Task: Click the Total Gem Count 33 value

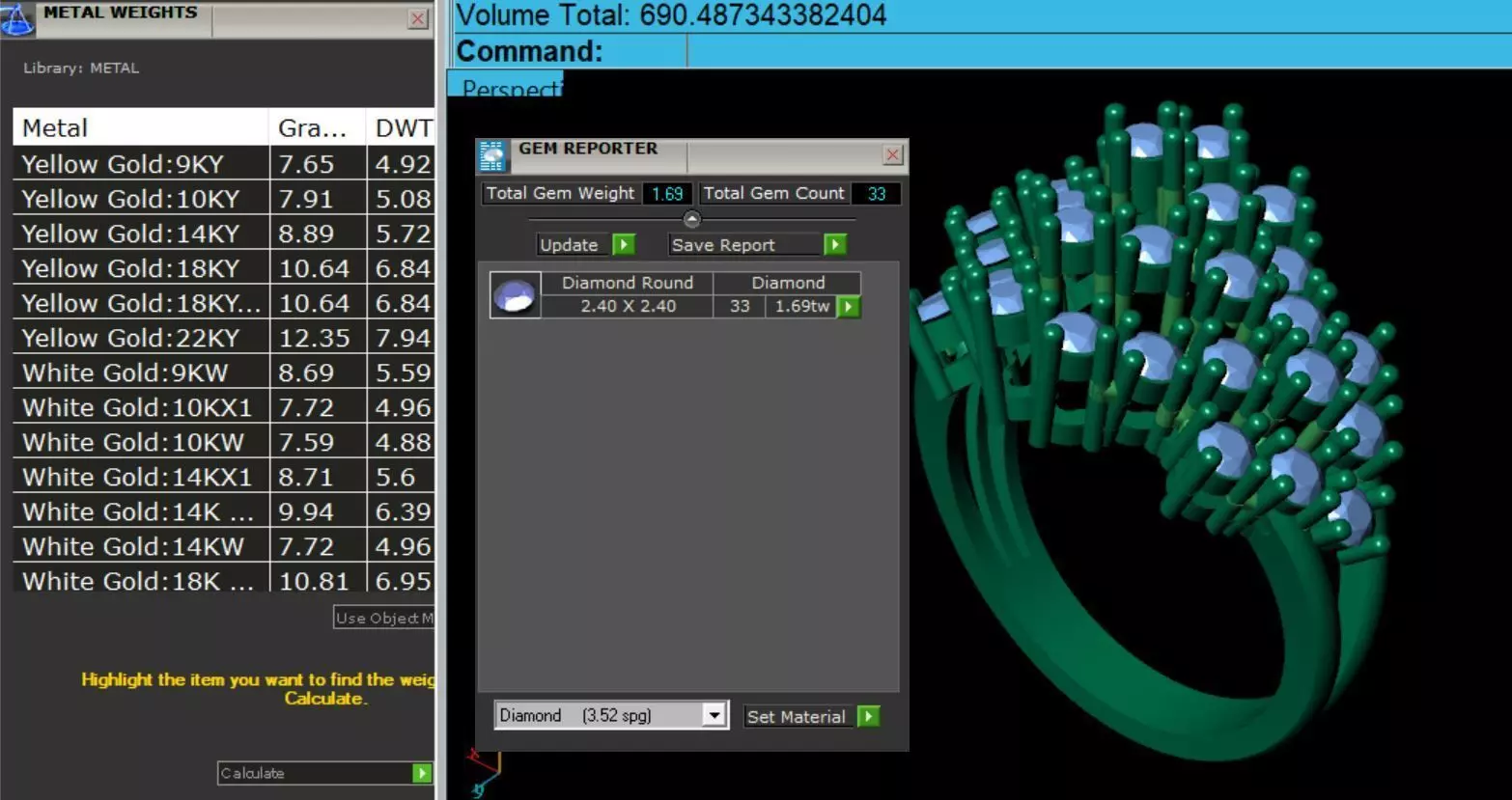Action: point(877,193)
